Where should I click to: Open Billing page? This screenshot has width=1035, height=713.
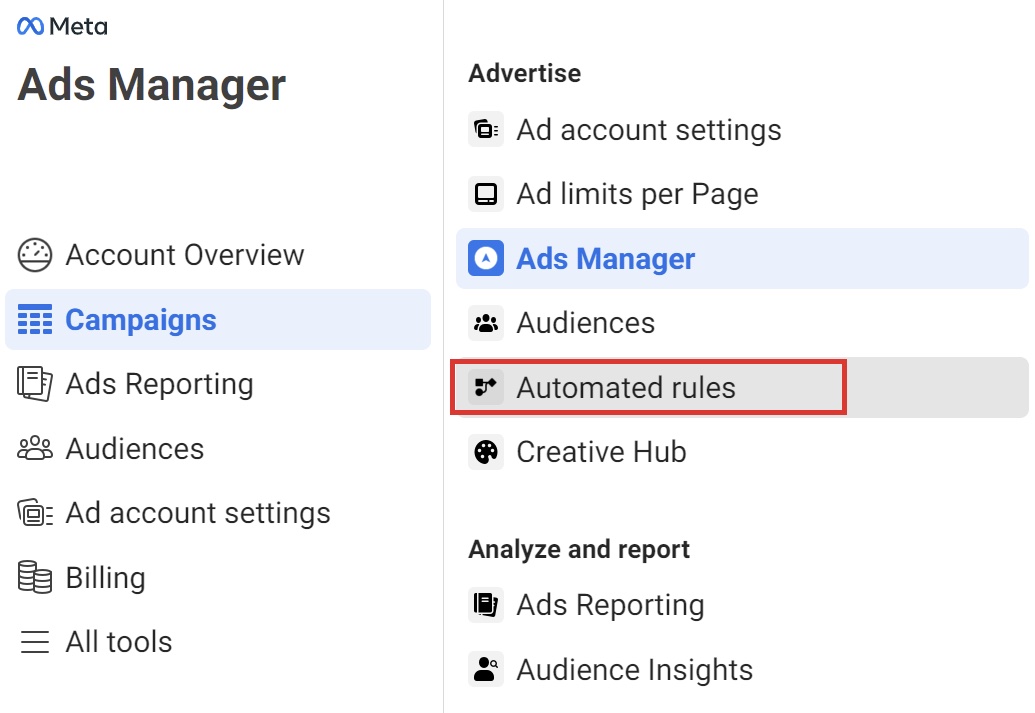(218, 578)
